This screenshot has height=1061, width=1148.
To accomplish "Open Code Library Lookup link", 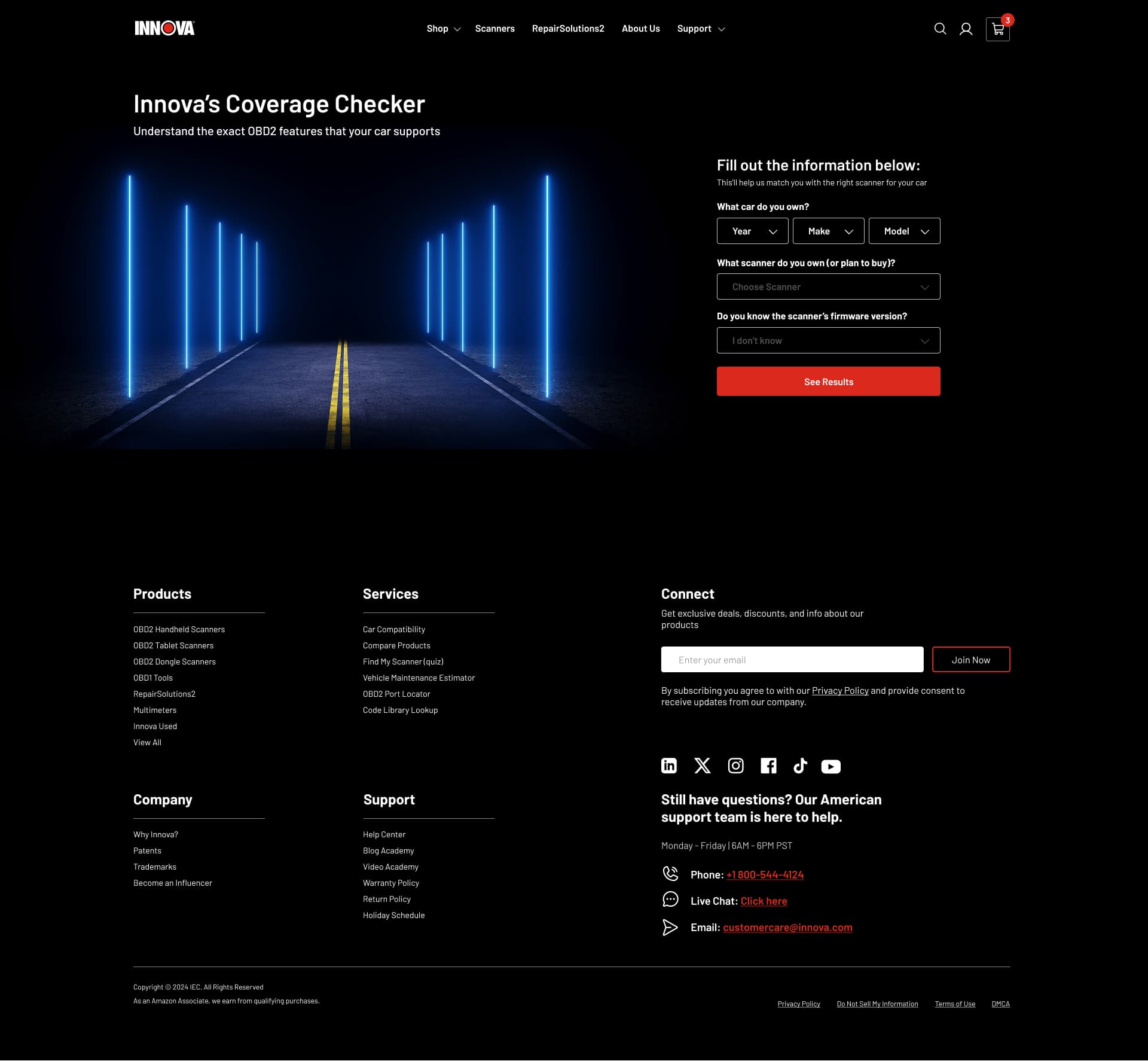I will [x=401, y=710].
